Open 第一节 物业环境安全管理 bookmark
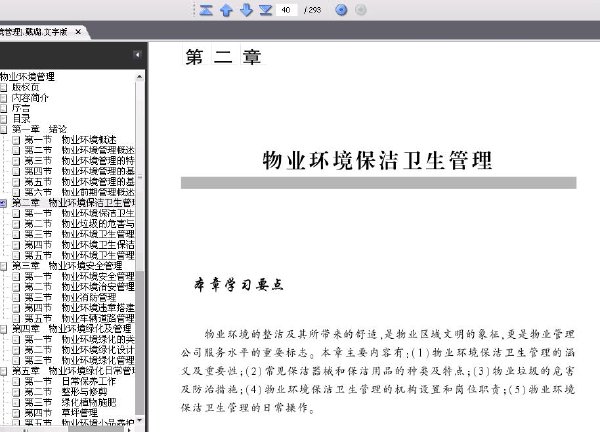This screenshot has height=432, width=600. pyautogui.click(x=80, y=277)
